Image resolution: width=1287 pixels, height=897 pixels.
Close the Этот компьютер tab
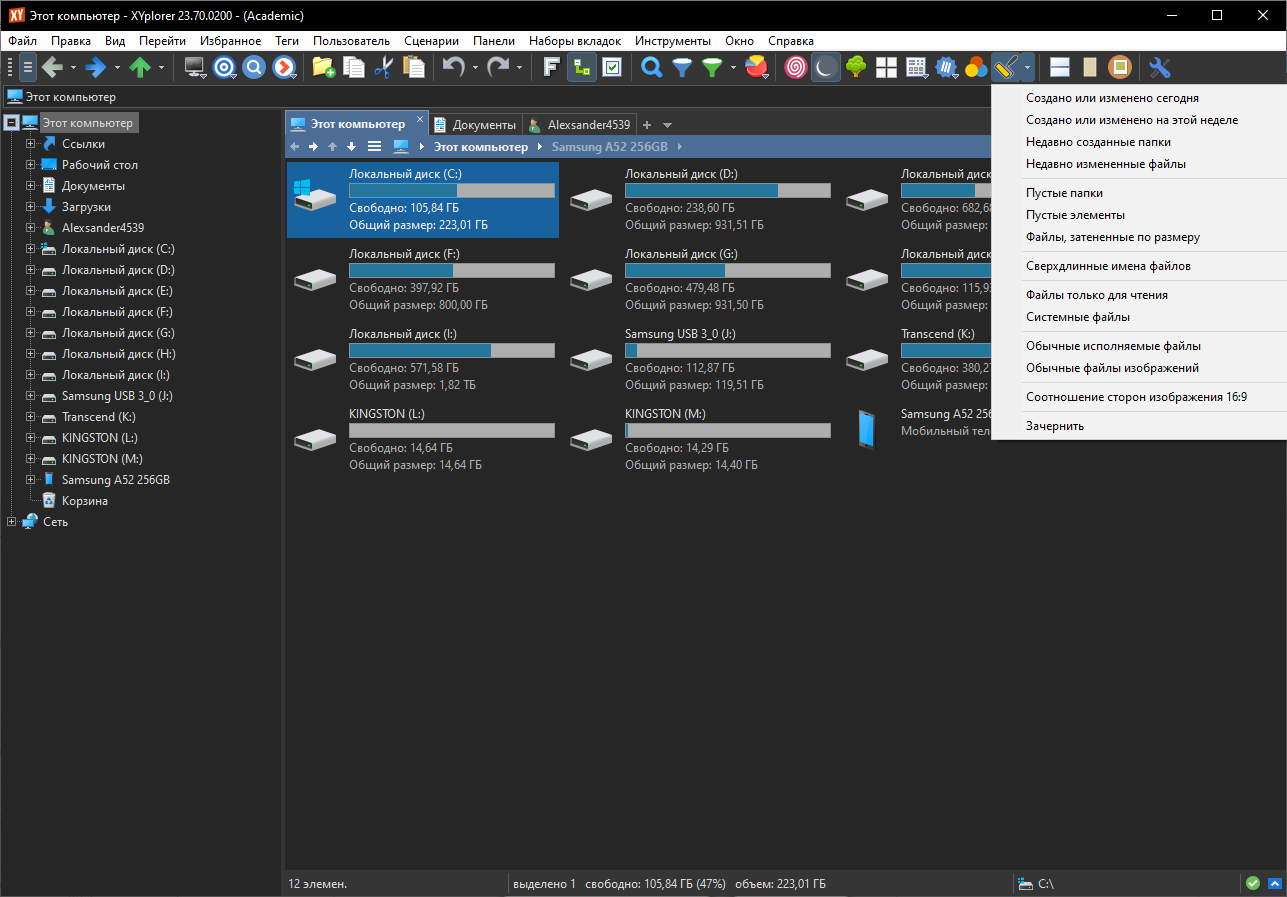point(420,119)
